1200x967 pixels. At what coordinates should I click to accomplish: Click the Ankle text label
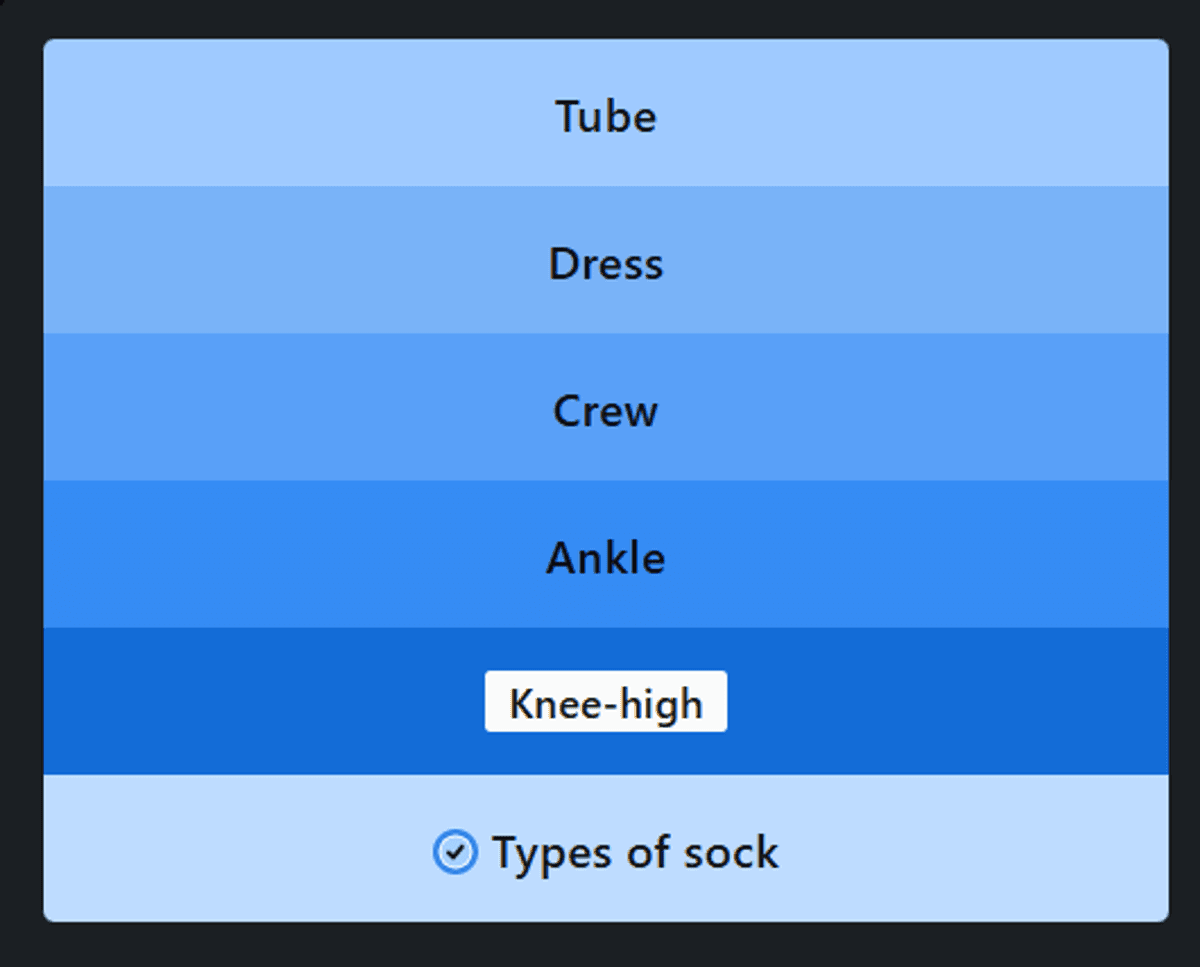pos(606,558)
